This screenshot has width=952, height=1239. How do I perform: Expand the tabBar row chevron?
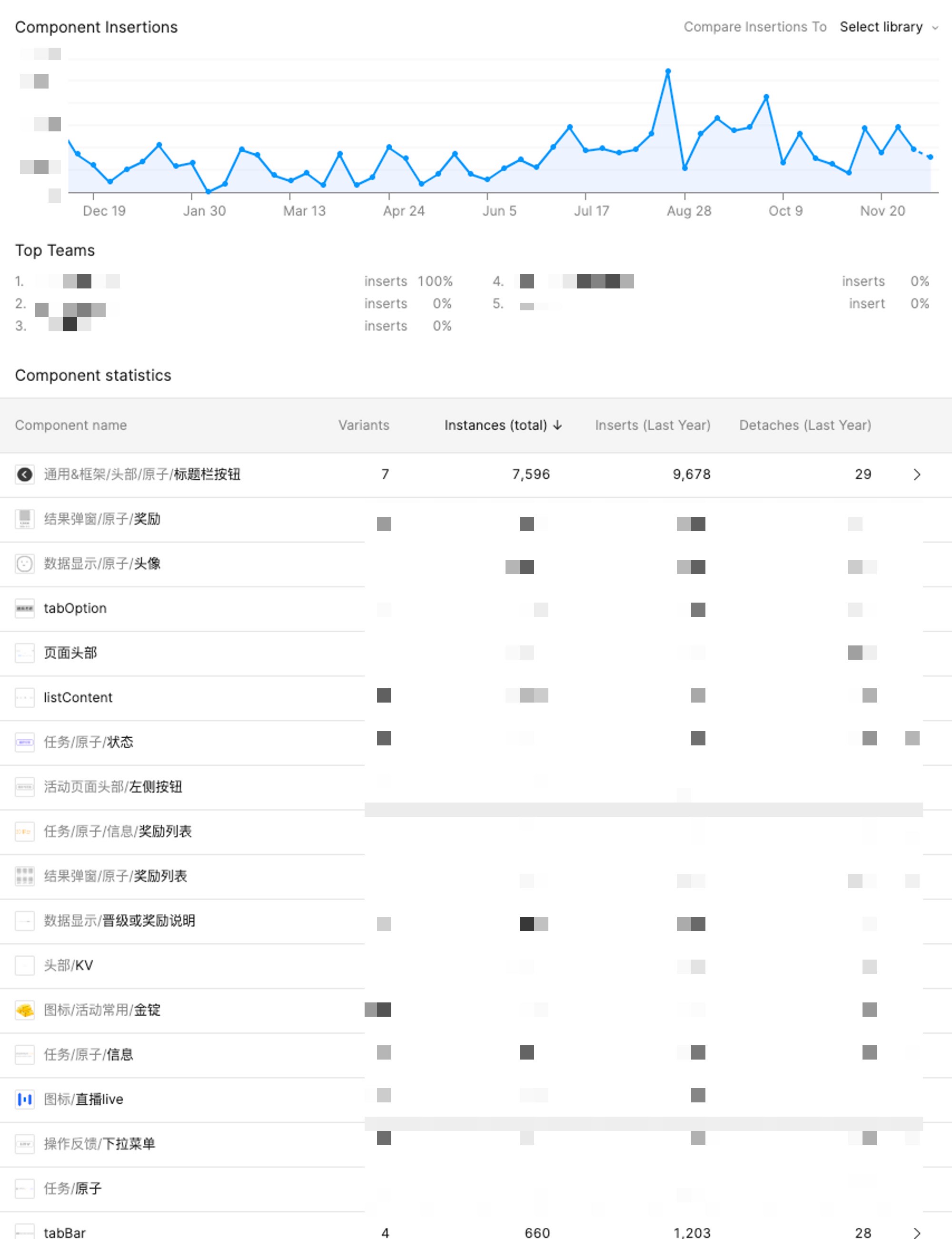click(x=917, y=1233)
